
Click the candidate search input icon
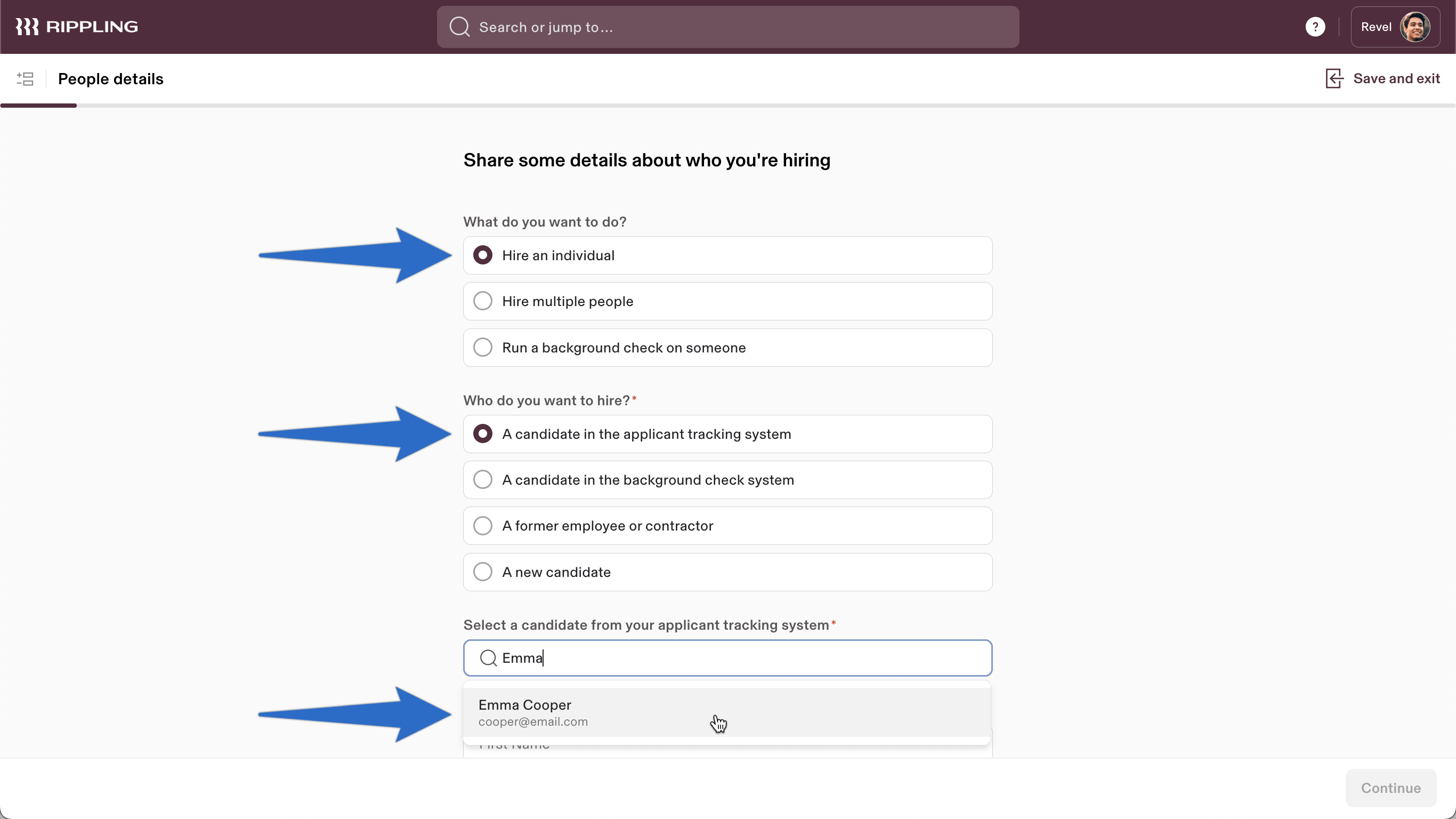[x=488, y=658]
